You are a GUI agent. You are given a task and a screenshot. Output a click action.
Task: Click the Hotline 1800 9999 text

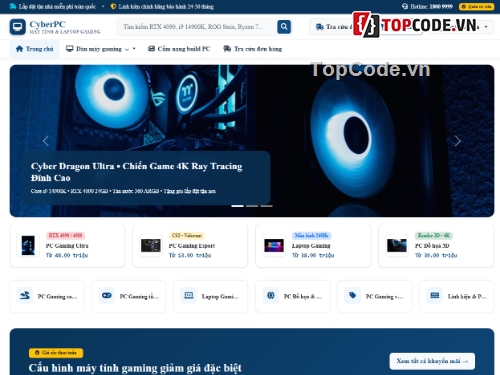click(x=431, y=6)
